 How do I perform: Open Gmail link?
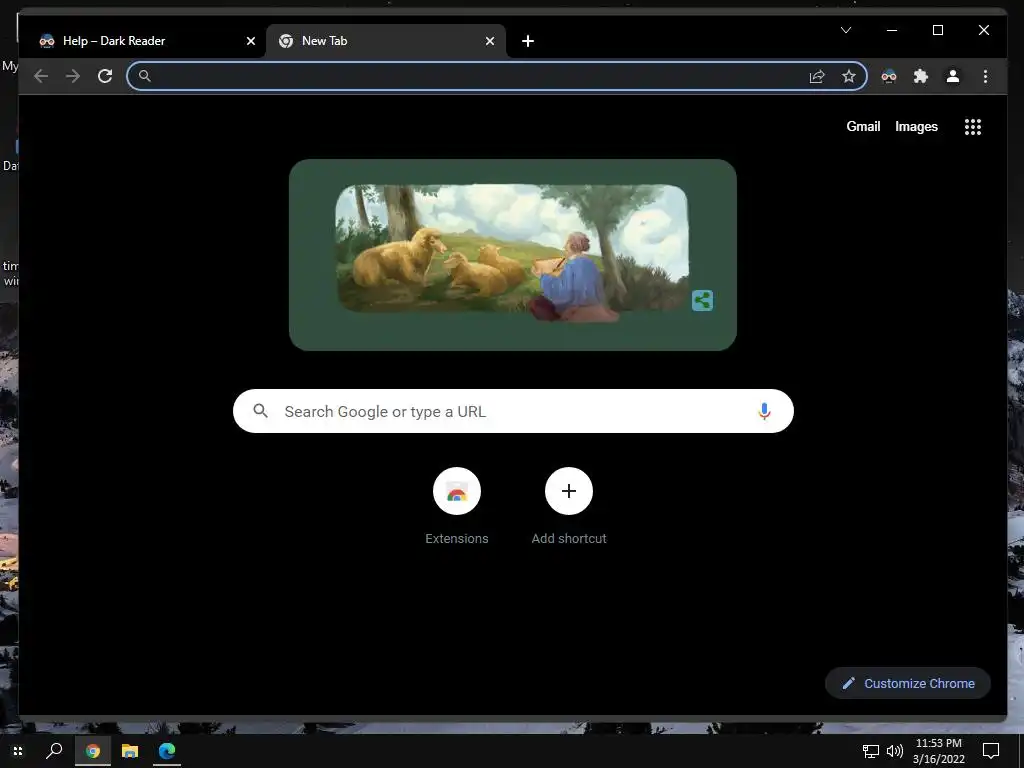(x=863, y=127)
